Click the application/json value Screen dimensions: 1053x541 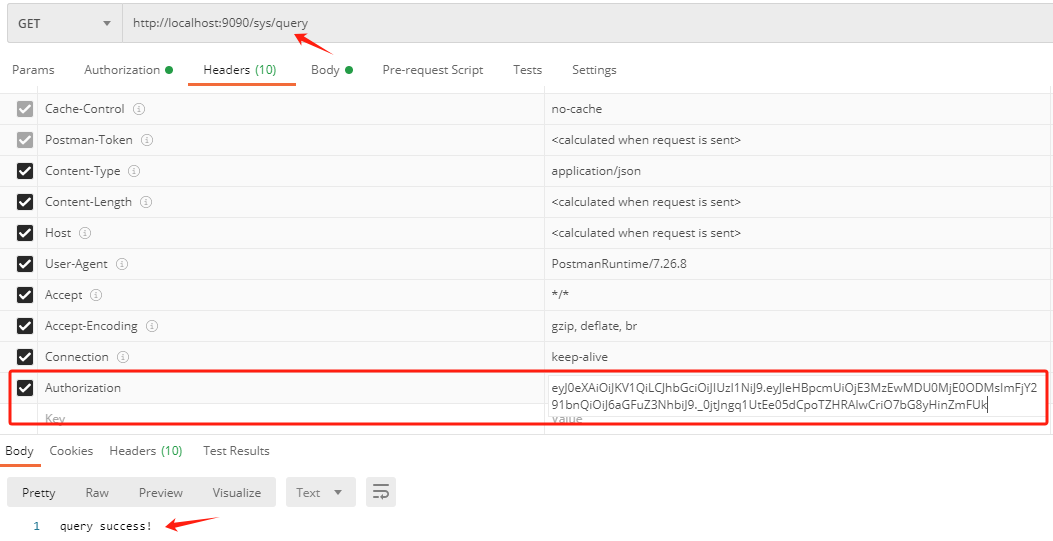click(x=596, y=170)
